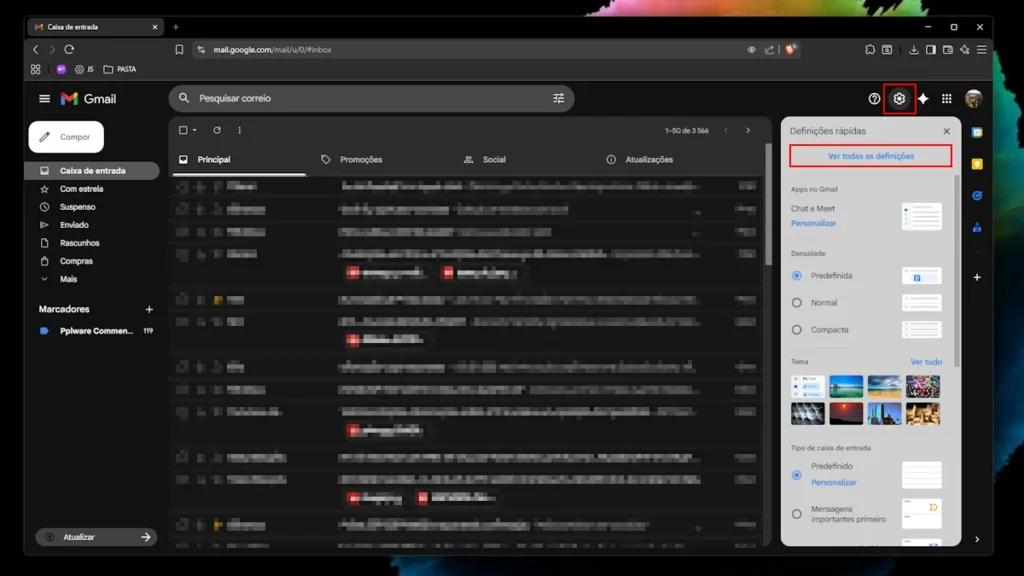Viewport: 1024px width, 576px height.
Task: Click Personalizar under inbox type Predefinido
Action: 833,483
